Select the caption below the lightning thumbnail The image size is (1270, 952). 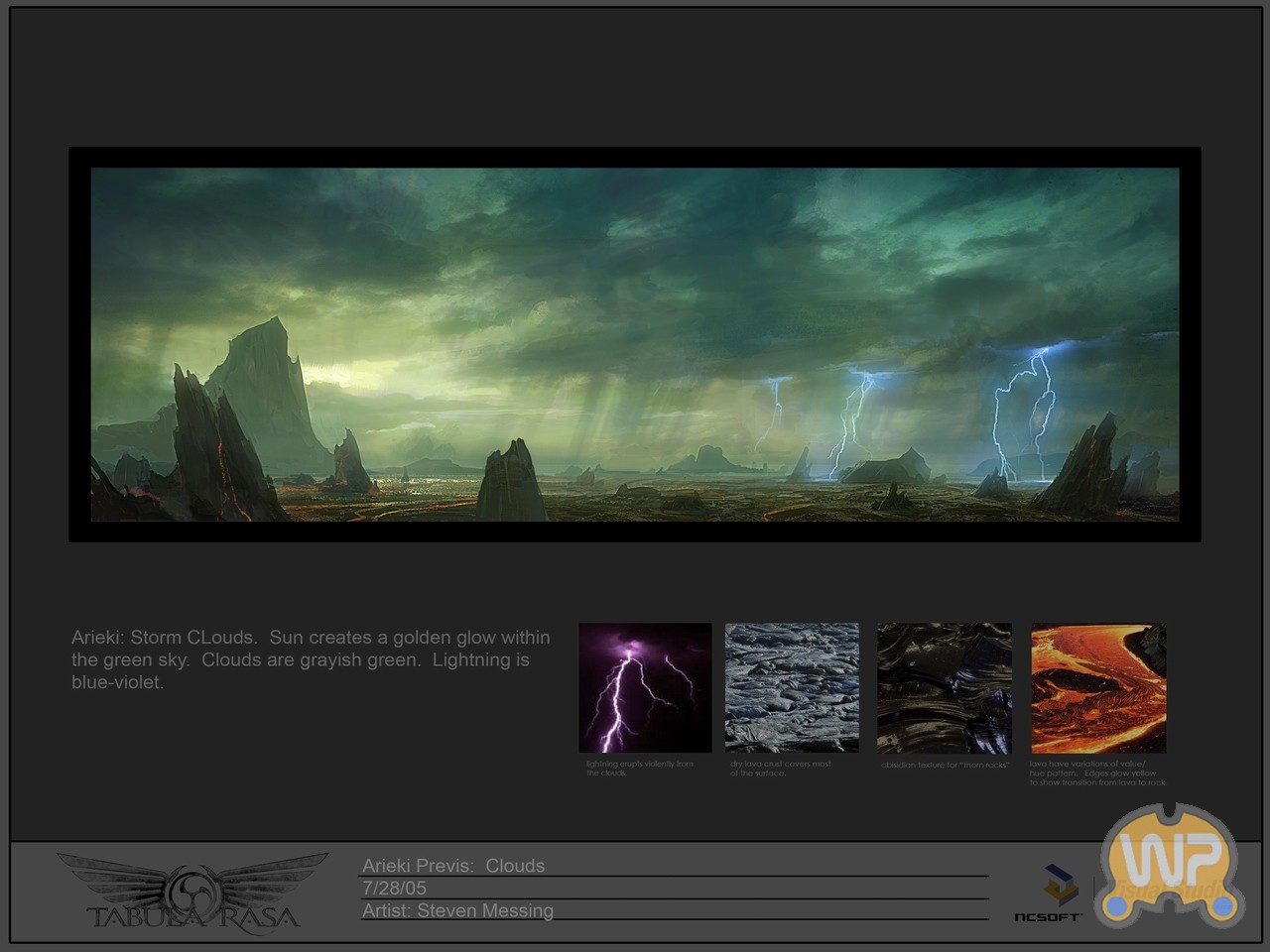(x=639, y=769)
